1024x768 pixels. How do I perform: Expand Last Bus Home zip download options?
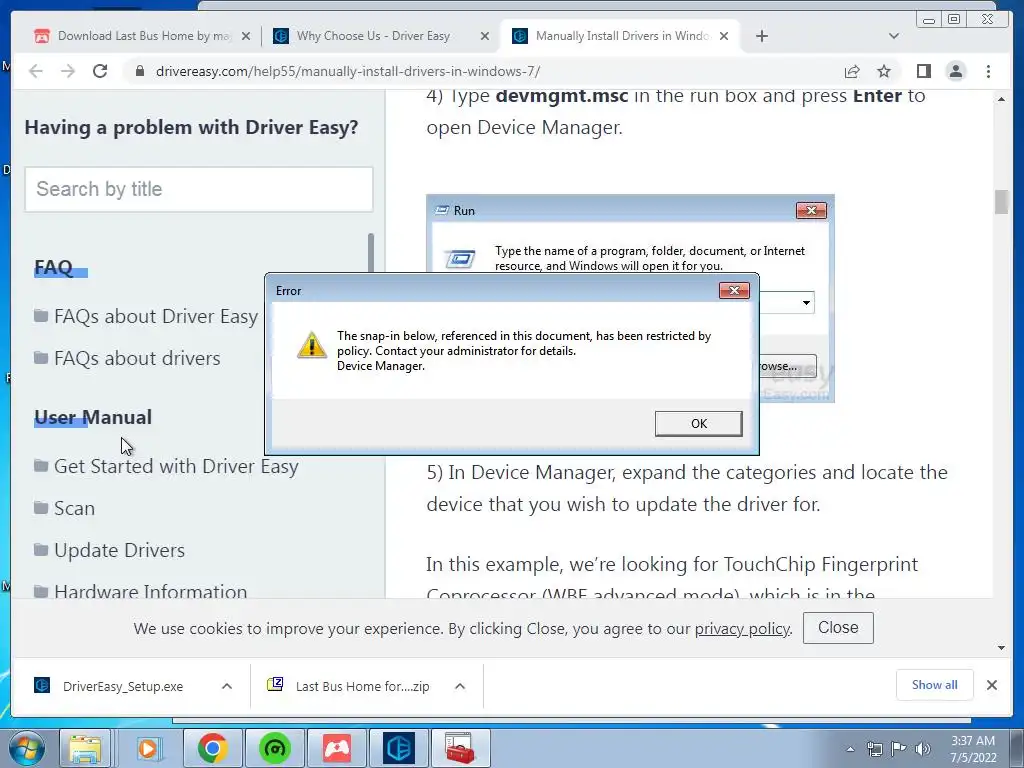point(460,686)
